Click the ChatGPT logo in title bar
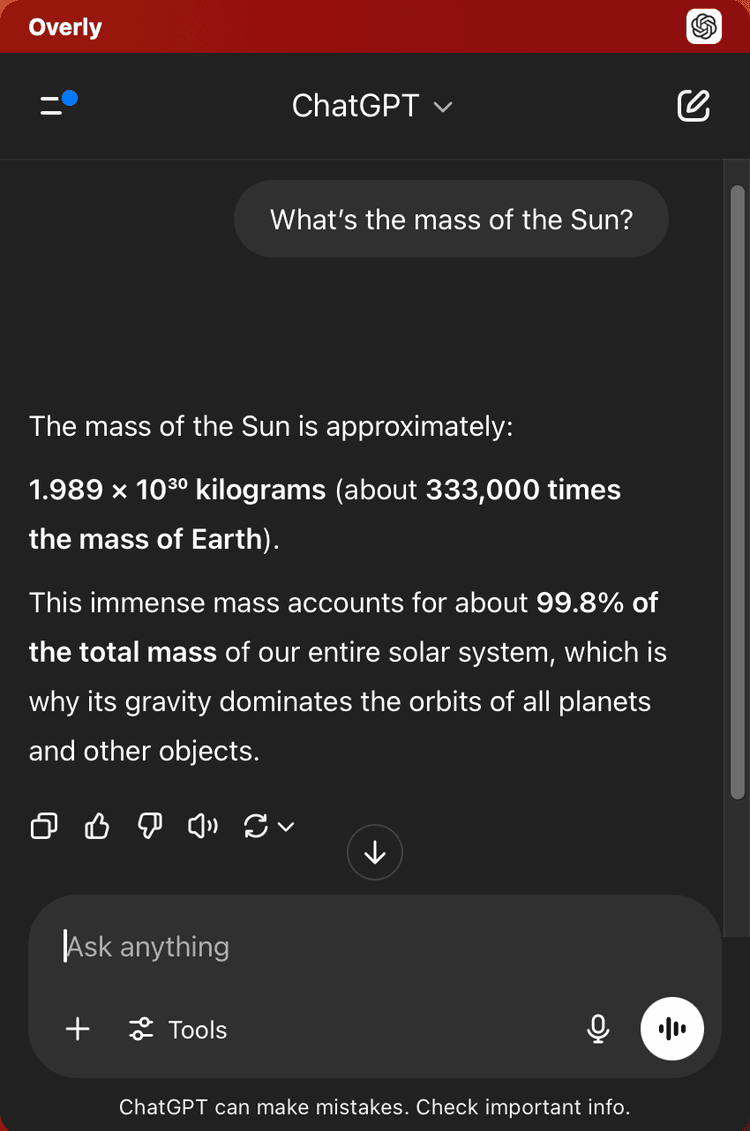Screen dimensions: 750x1131 click(x=704, y=27)
